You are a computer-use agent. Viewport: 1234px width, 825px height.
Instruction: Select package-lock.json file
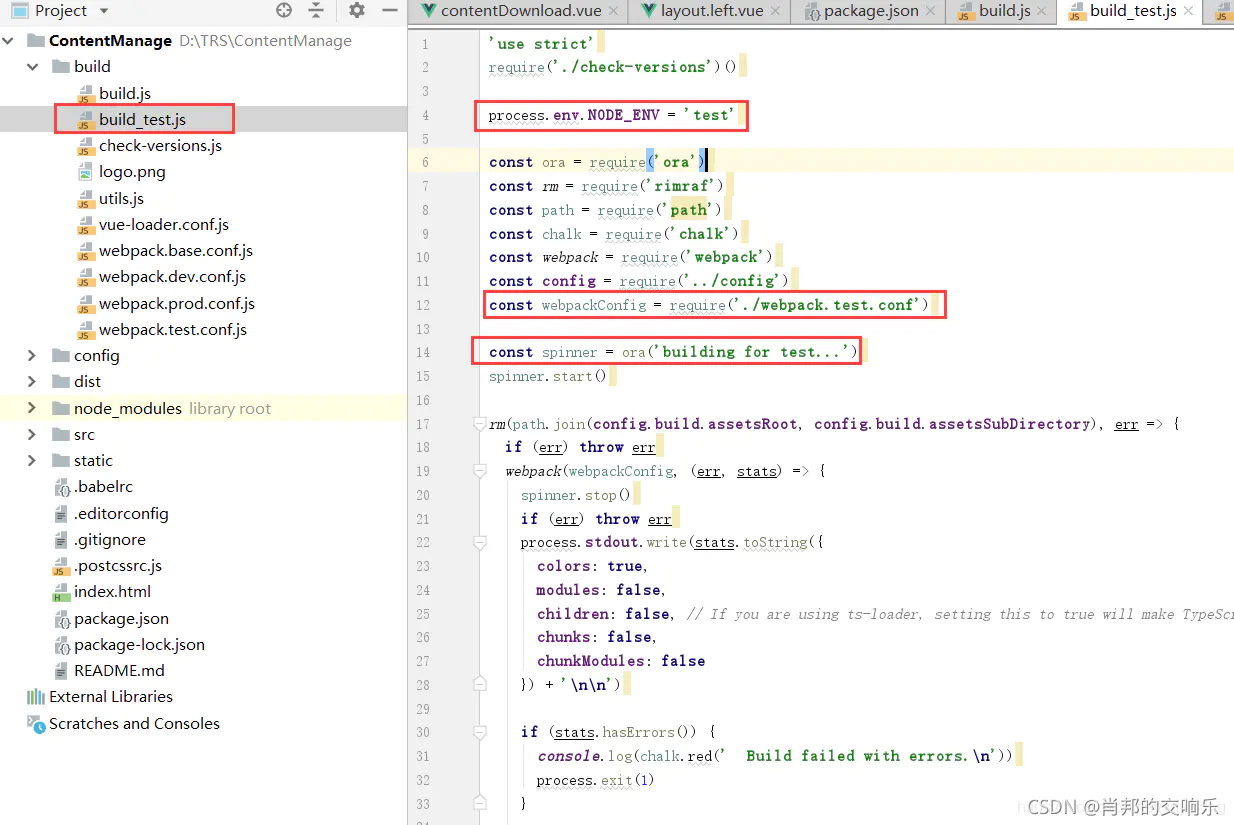[x=139, y=645]
